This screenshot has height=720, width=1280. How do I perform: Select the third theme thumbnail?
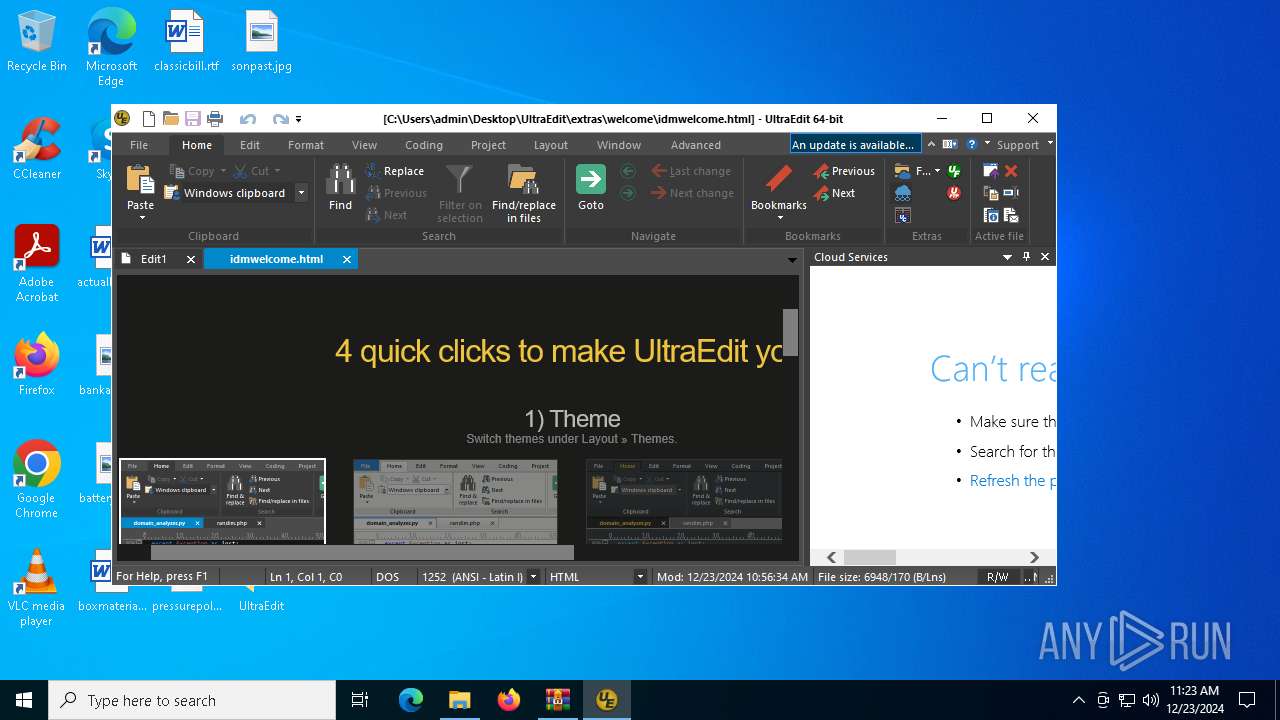tap(684, 501)
